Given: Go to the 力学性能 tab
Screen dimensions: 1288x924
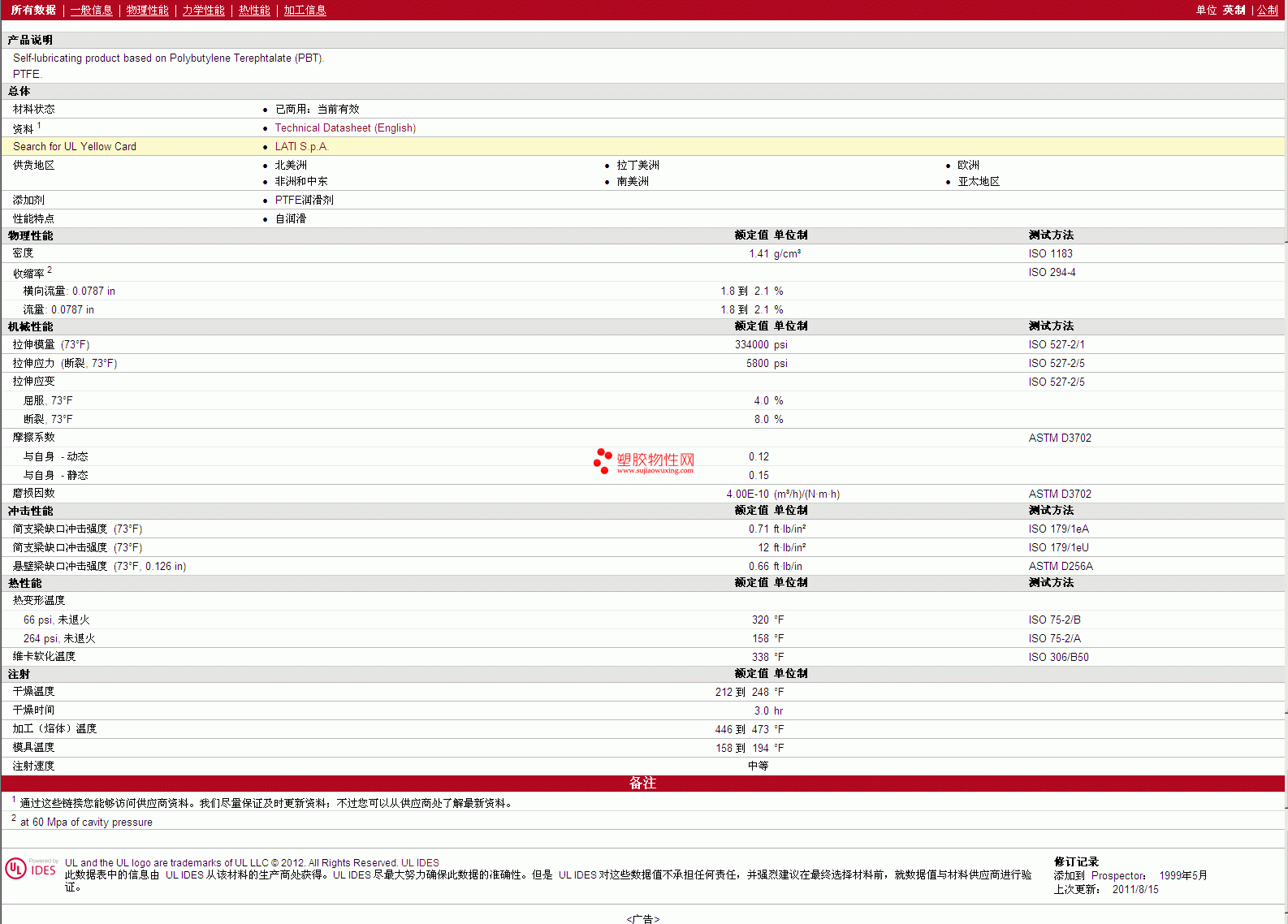Looking at the screenshot, I should point(203,11).
